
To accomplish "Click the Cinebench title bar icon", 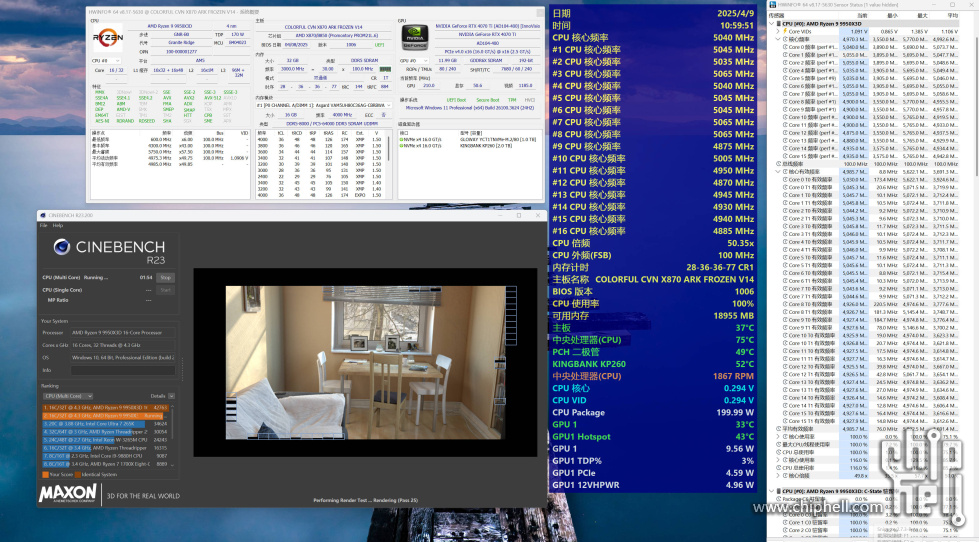I will tap(42, 215).
